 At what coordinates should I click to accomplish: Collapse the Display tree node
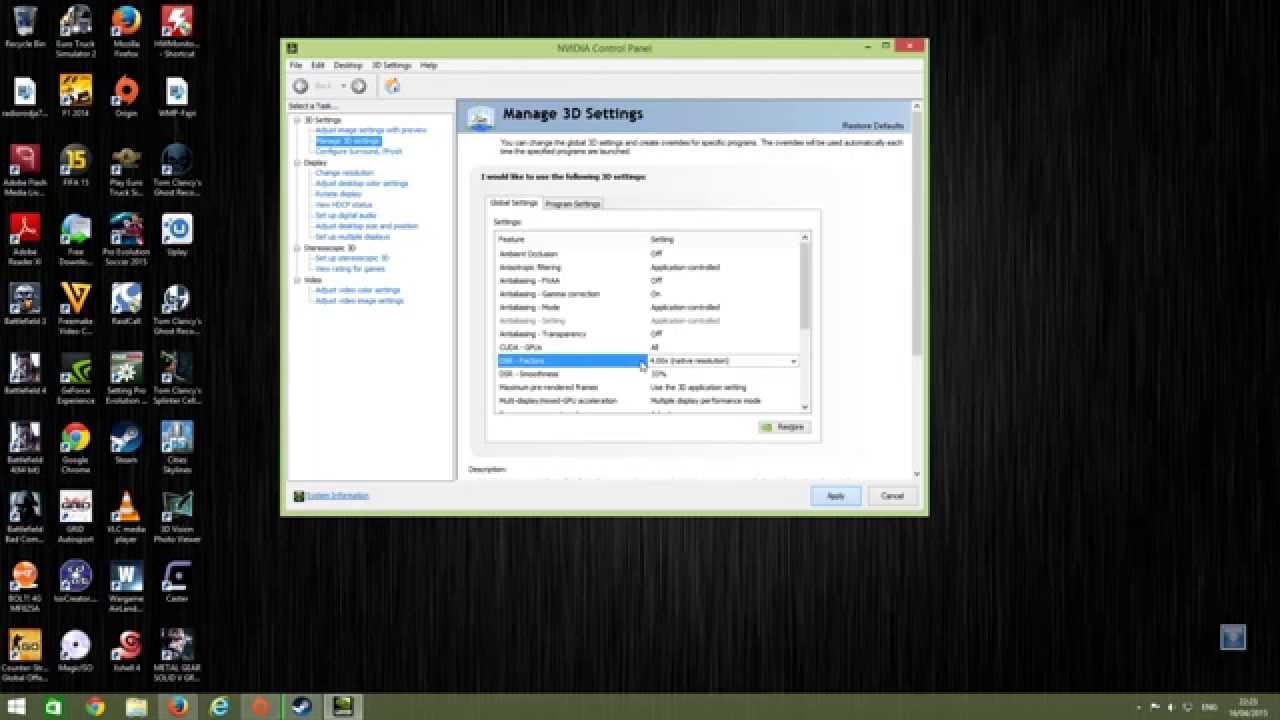pyautogui.click(x=296, y=162)
